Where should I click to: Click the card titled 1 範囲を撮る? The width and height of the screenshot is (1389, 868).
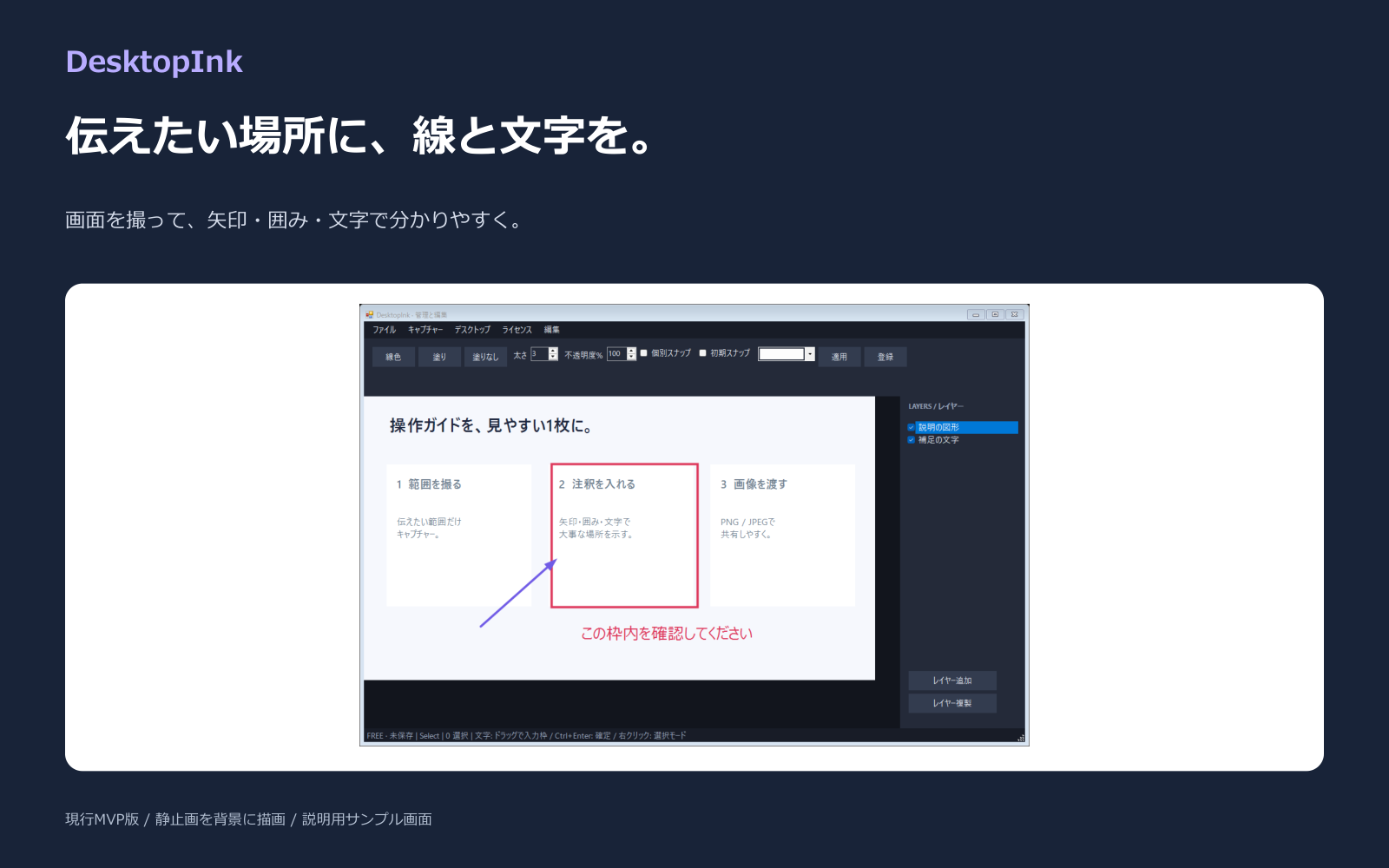[458, 535]
